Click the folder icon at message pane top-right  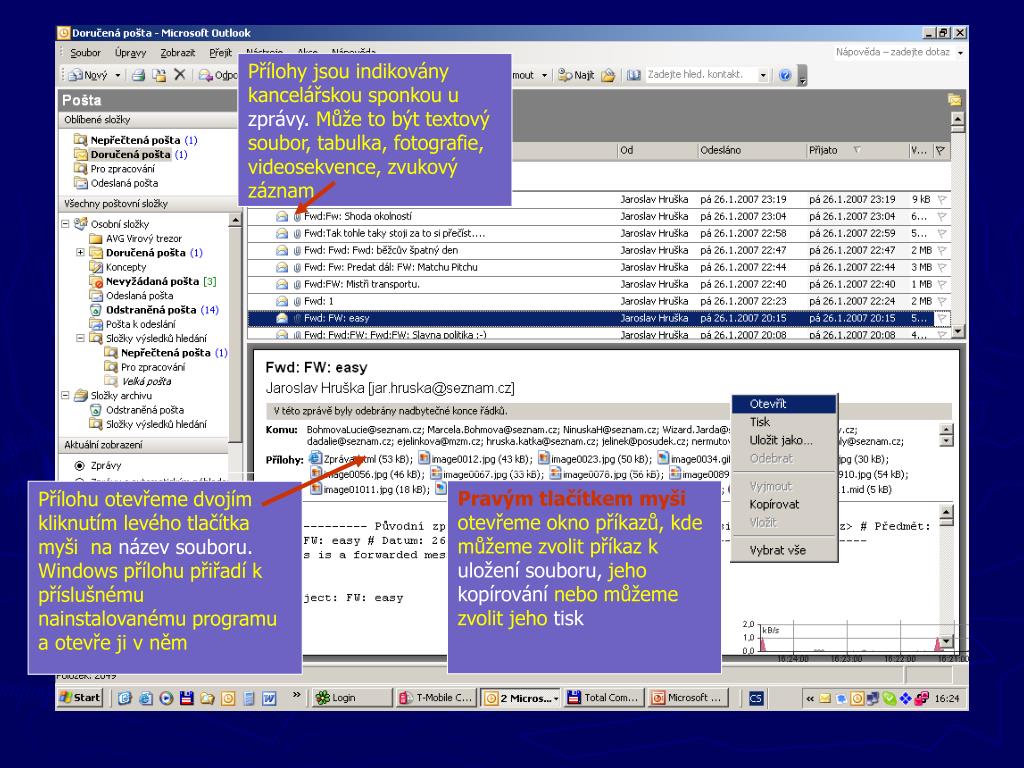(954, 99)
